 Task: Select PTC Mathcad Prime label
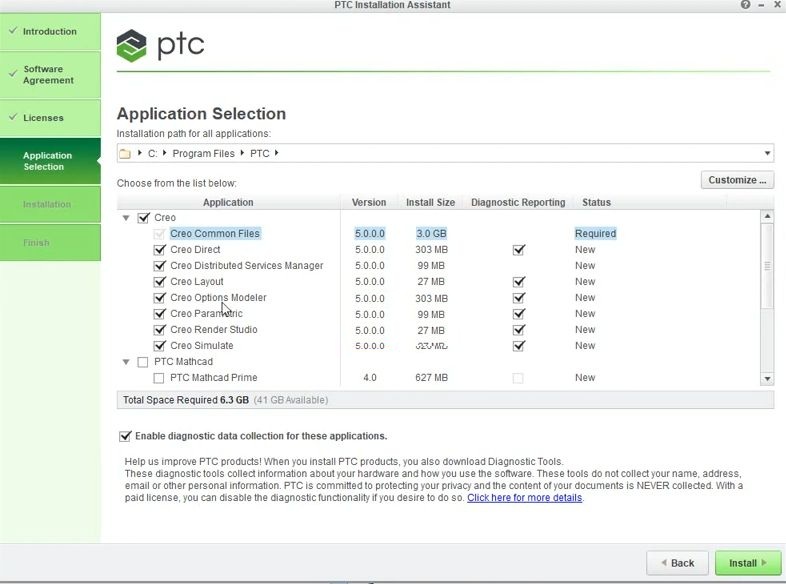pyautogui.click(x=214, y=378)
